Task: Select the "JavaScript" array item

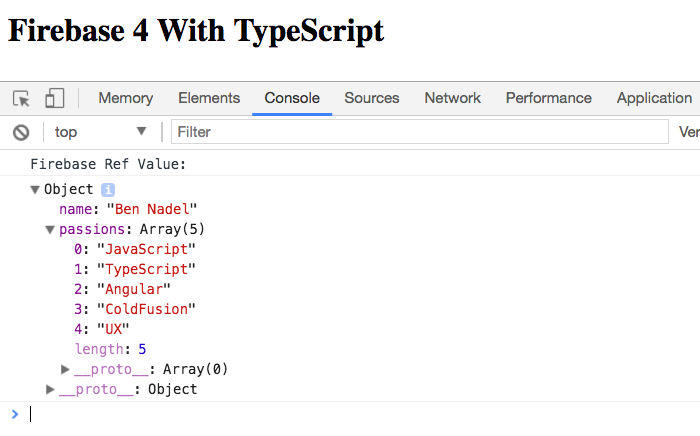Action: coord(135,249)
